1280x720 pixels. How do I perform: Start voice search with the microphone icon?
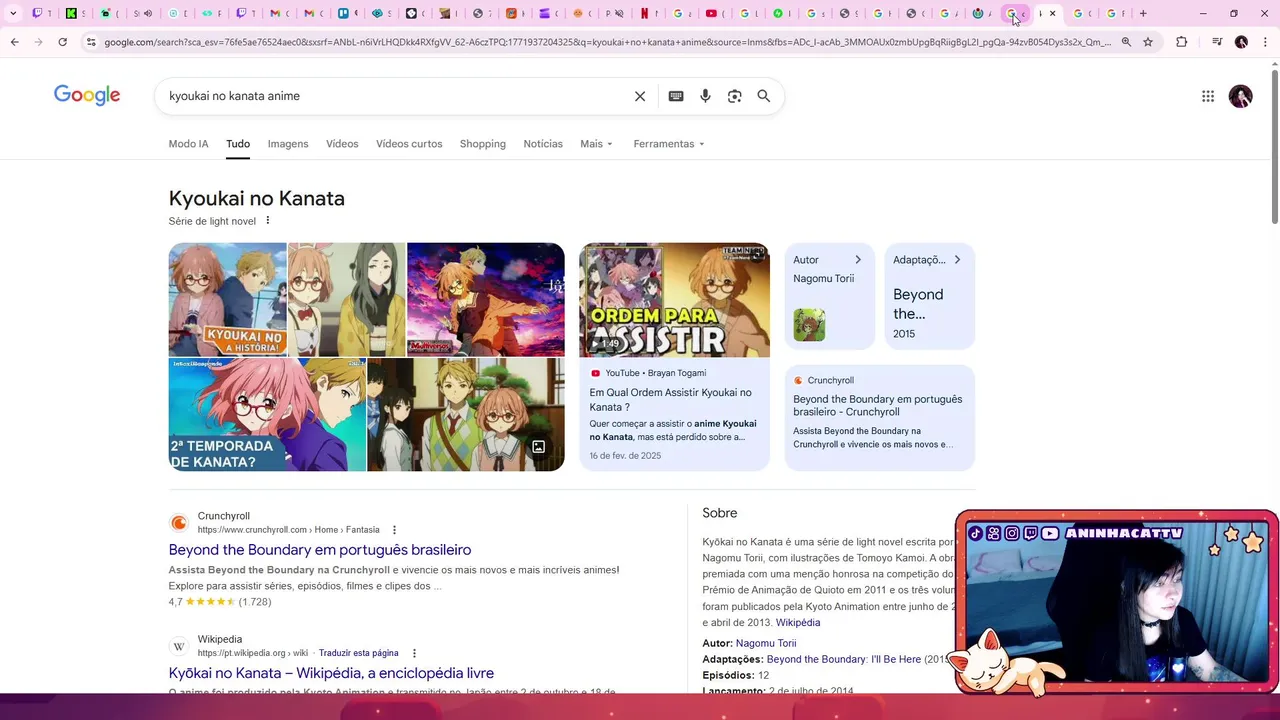coord(705,96)
